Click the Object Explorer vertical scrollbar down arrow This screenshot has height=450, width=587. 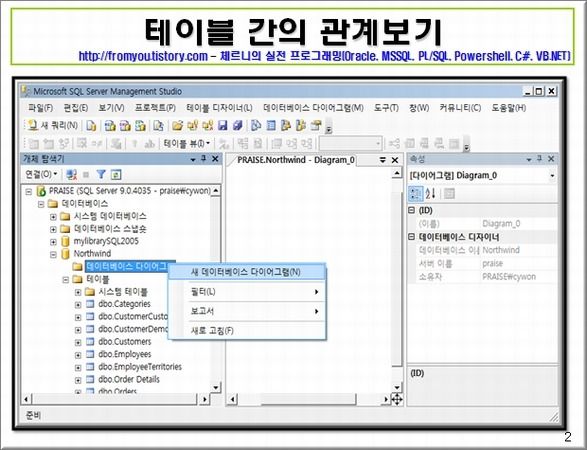point(216,387)
